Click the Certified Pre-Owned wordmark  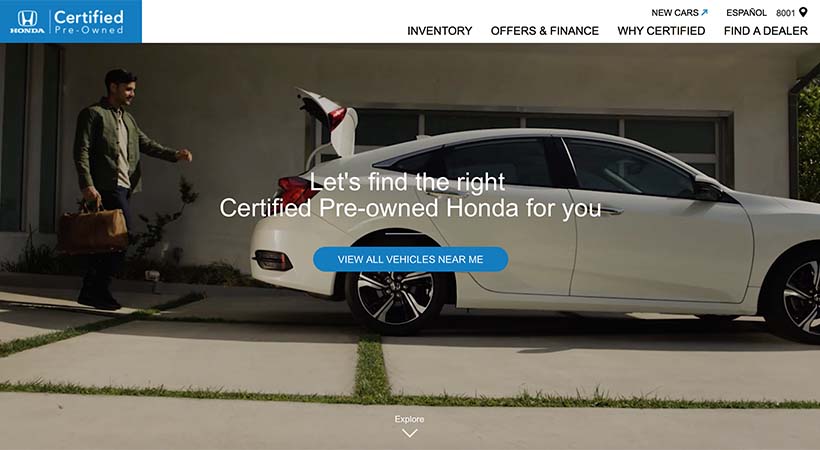tap(89, 22)
